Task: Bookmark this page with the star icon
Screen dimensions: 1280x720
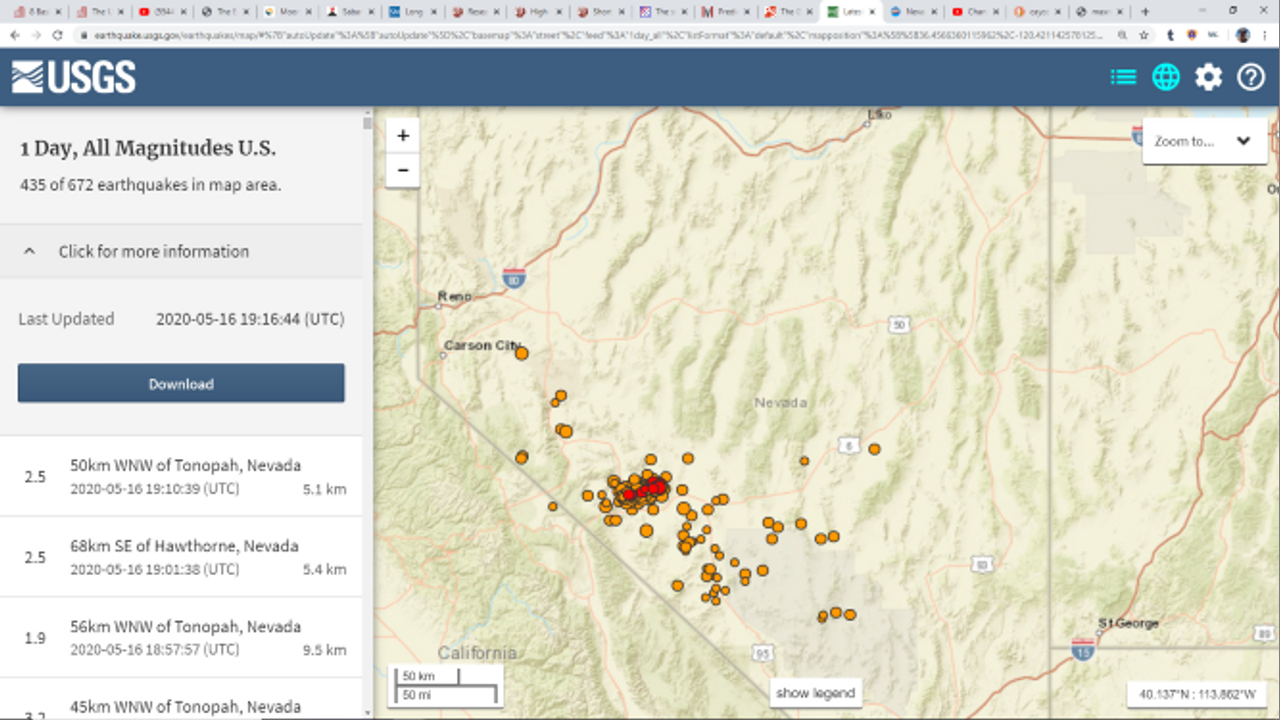Action: pyautogui.click(x=1144, y=34)
